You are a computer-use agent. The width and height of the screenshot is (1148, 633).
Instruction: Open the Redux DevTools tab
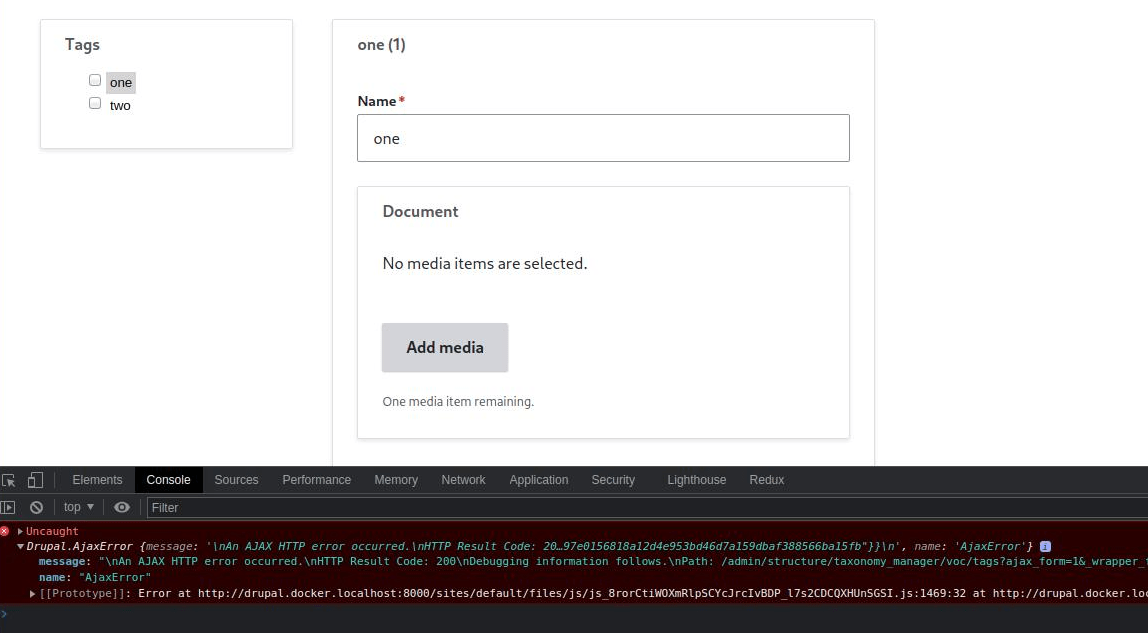pyautogui.click(x=766, y=480)
